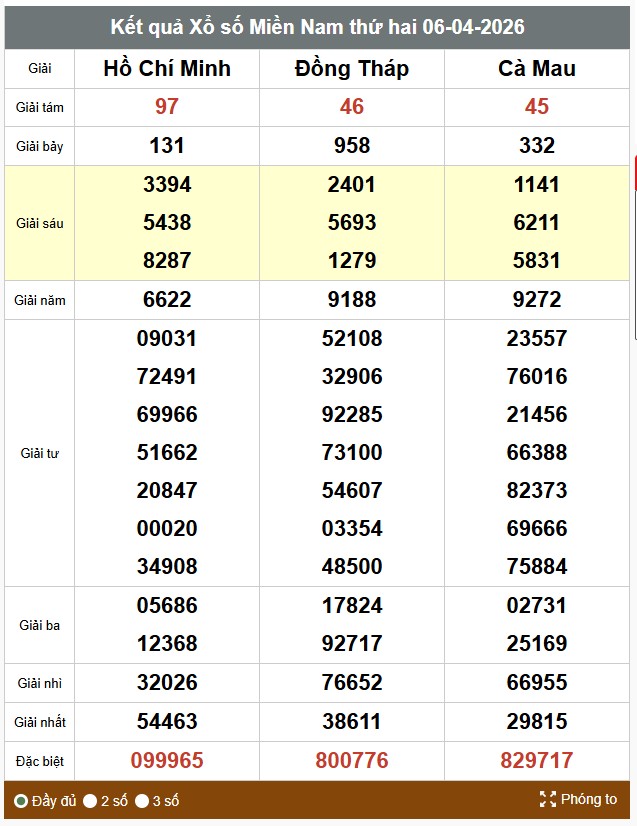Select the 3 số radio option
The width and height of the screenshot is (637, 826).
tap(142, 801)
